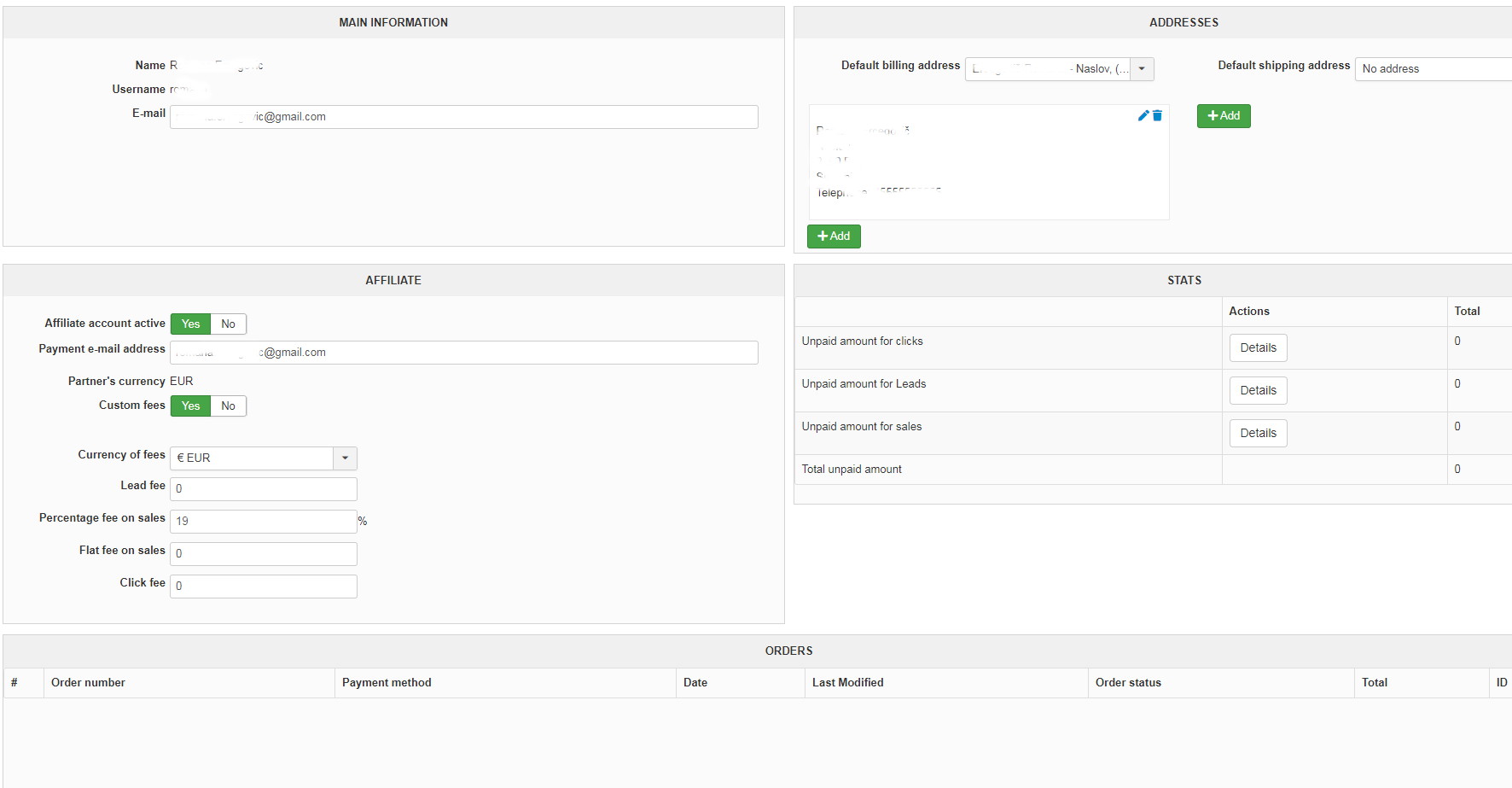Image resolution: width=1512 pixels, height=788 pixels.
Task: Click the Order status column header
Action: pyautogui.click(x=1128, y=683)
